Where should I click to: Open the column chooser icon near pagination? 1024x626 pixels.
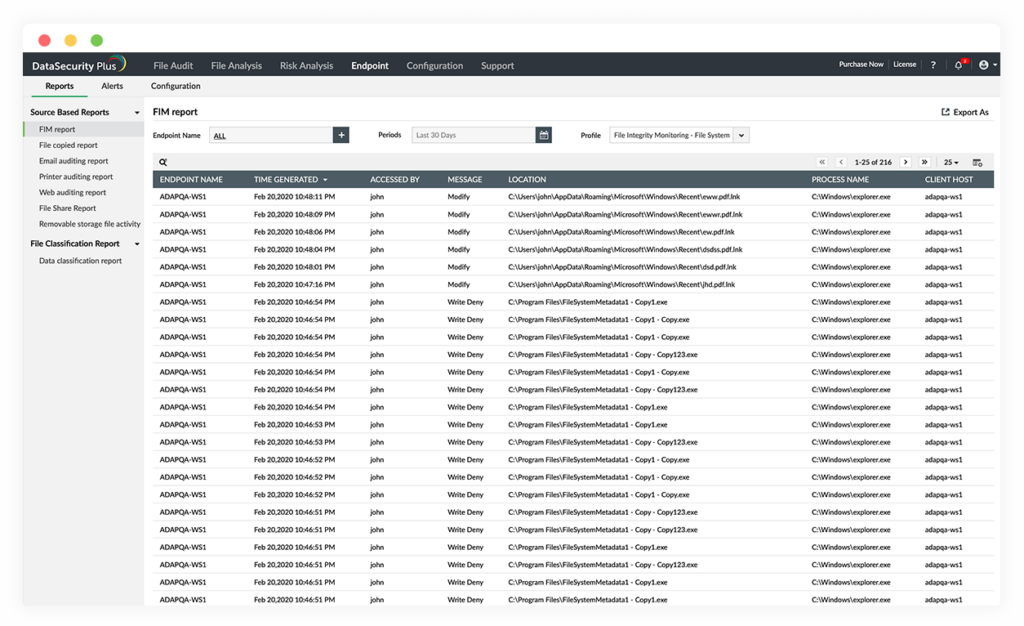tap(977, 161)
